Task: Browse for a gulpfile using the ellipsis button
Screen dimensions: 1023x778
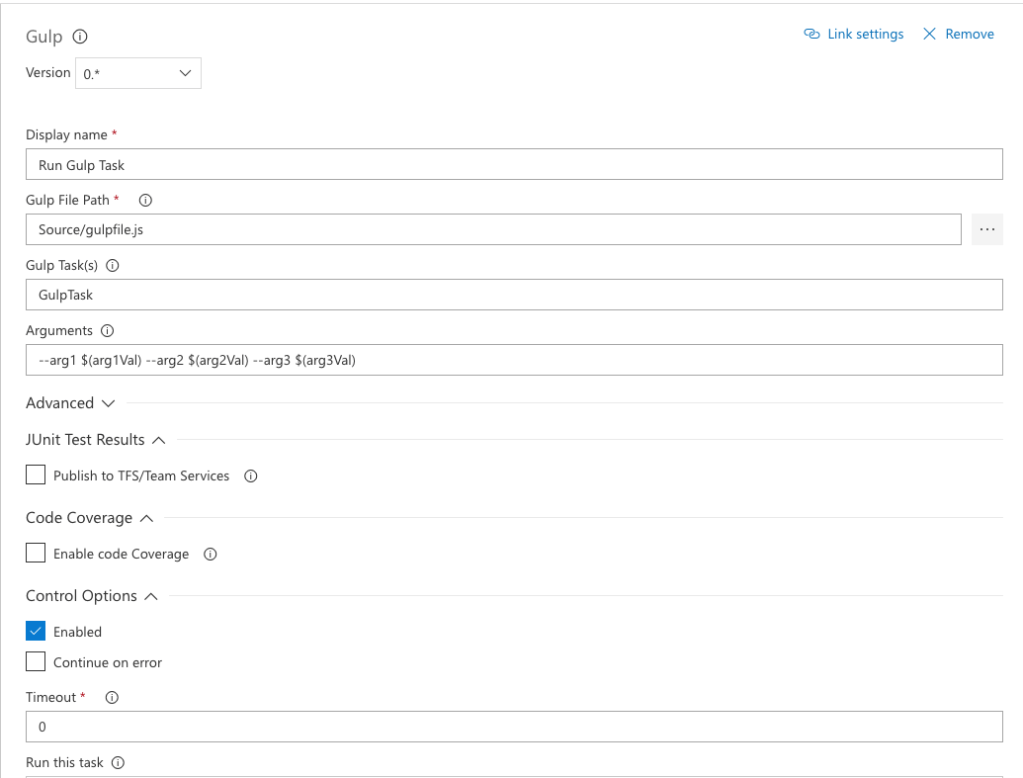Action: [x=987, y=229]
